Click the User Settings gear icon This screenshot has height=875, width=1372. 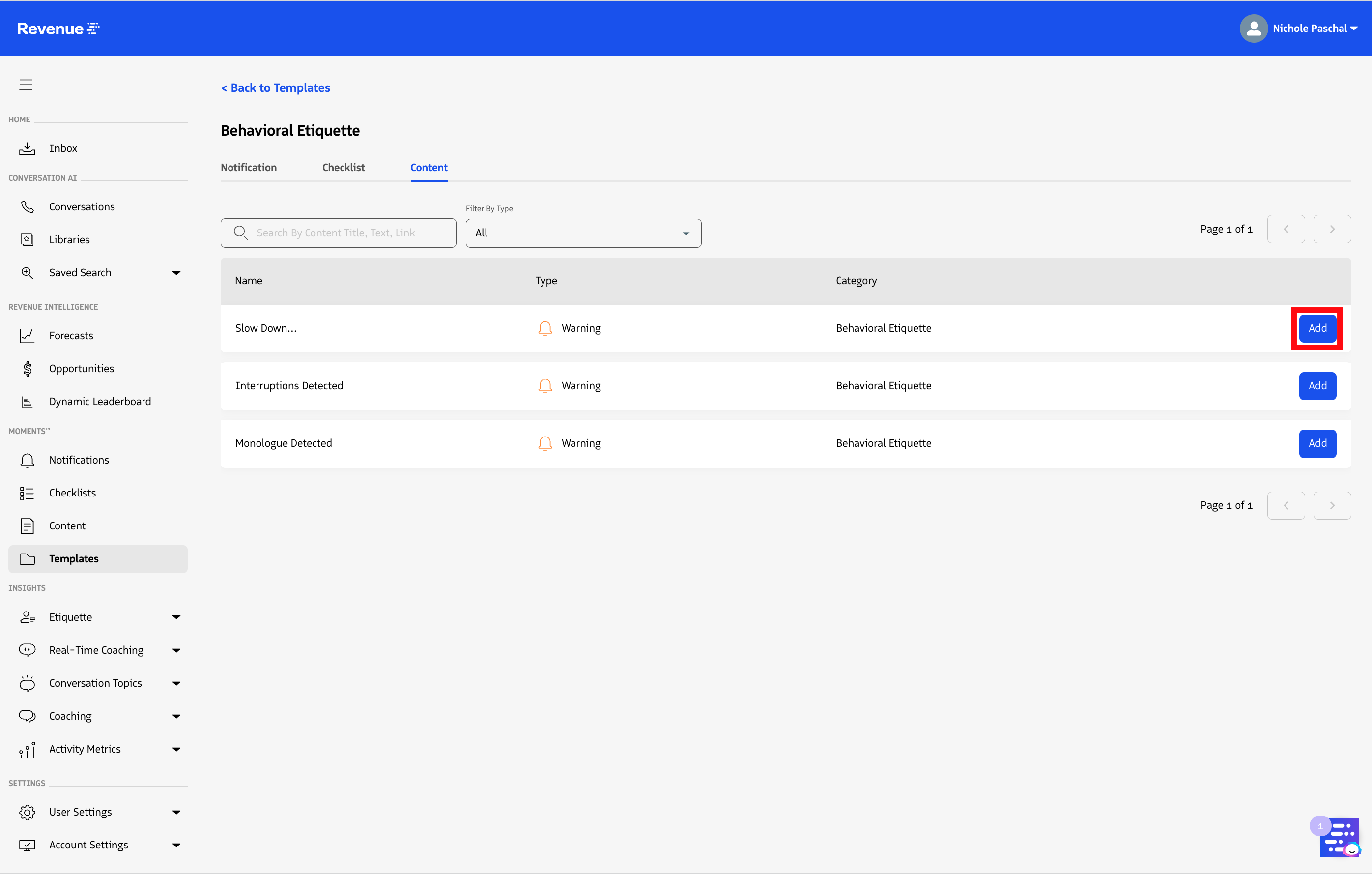point(28,812)
